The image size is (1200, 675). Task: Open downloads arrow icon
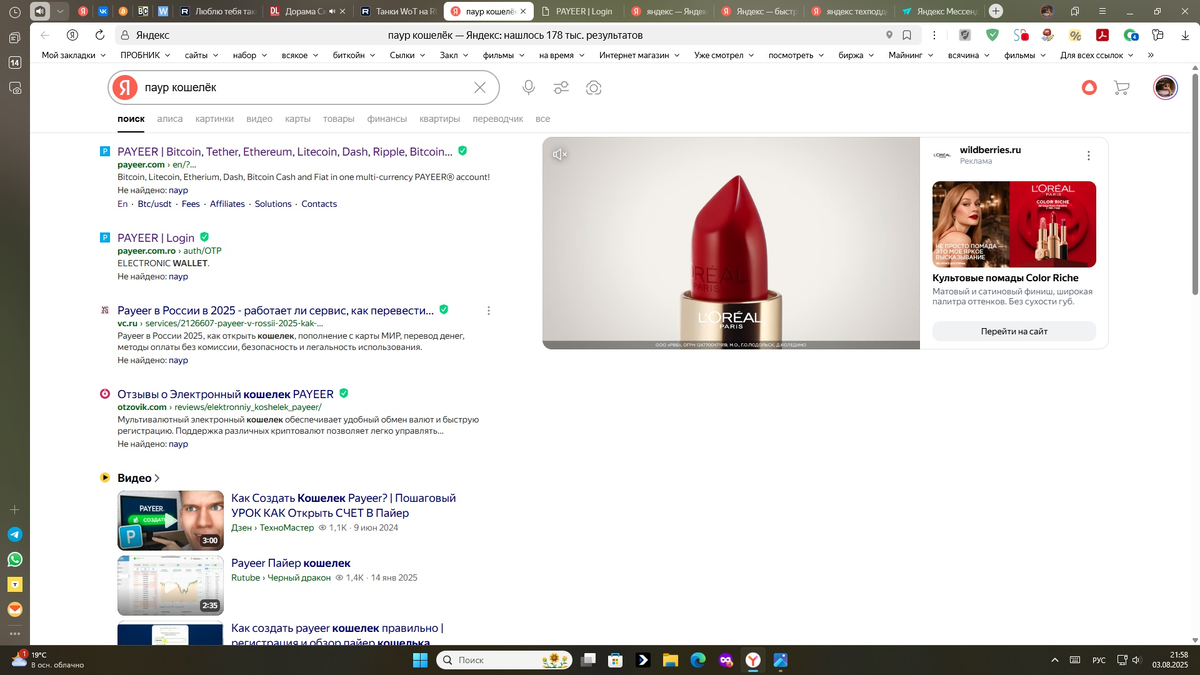coord(1183,34)
